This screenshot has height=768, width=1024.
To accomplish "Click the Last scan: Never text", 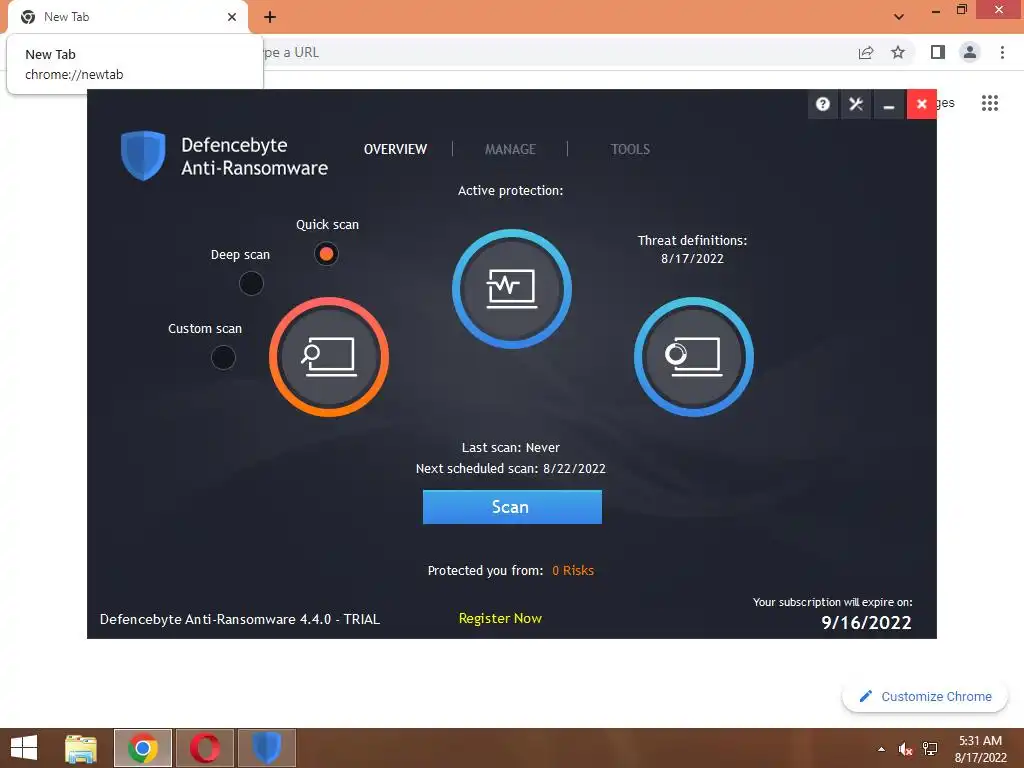I will pyautogui.click(x=511, y=447).
